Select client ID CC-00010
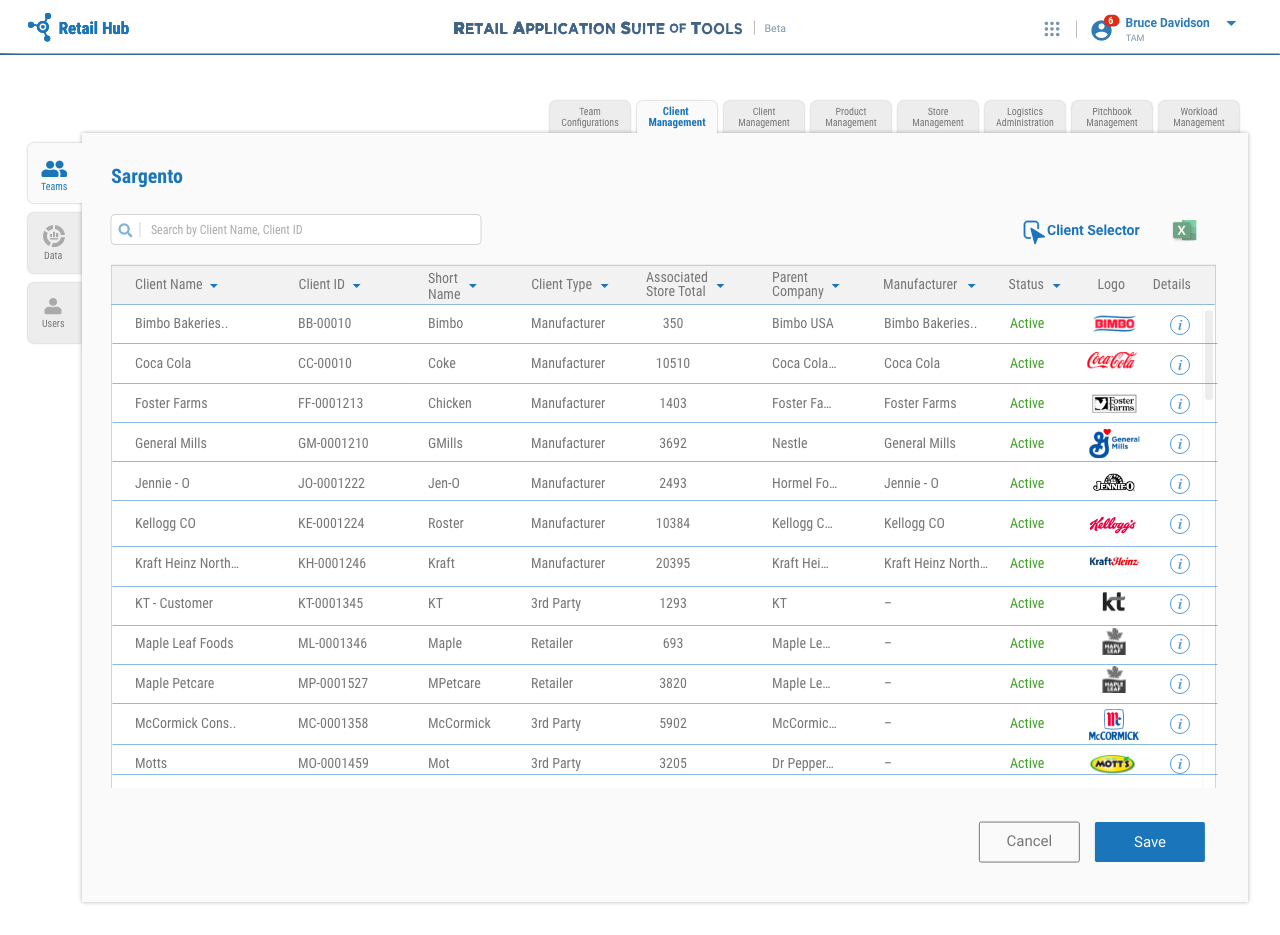Image resolution: width=1280 pixels, height=935 pixels. (x=325, y=364)
